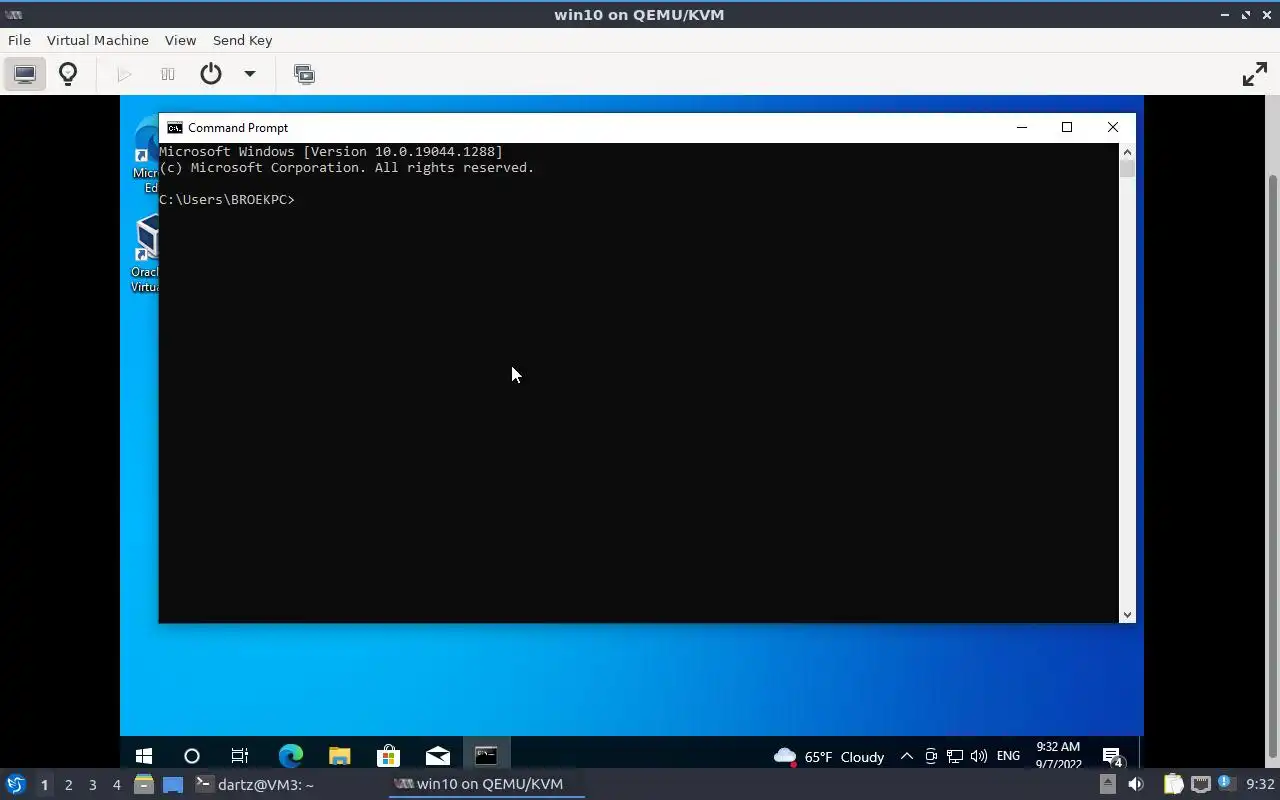
Task: Pause the virtual machine
Action: point(168,74)
